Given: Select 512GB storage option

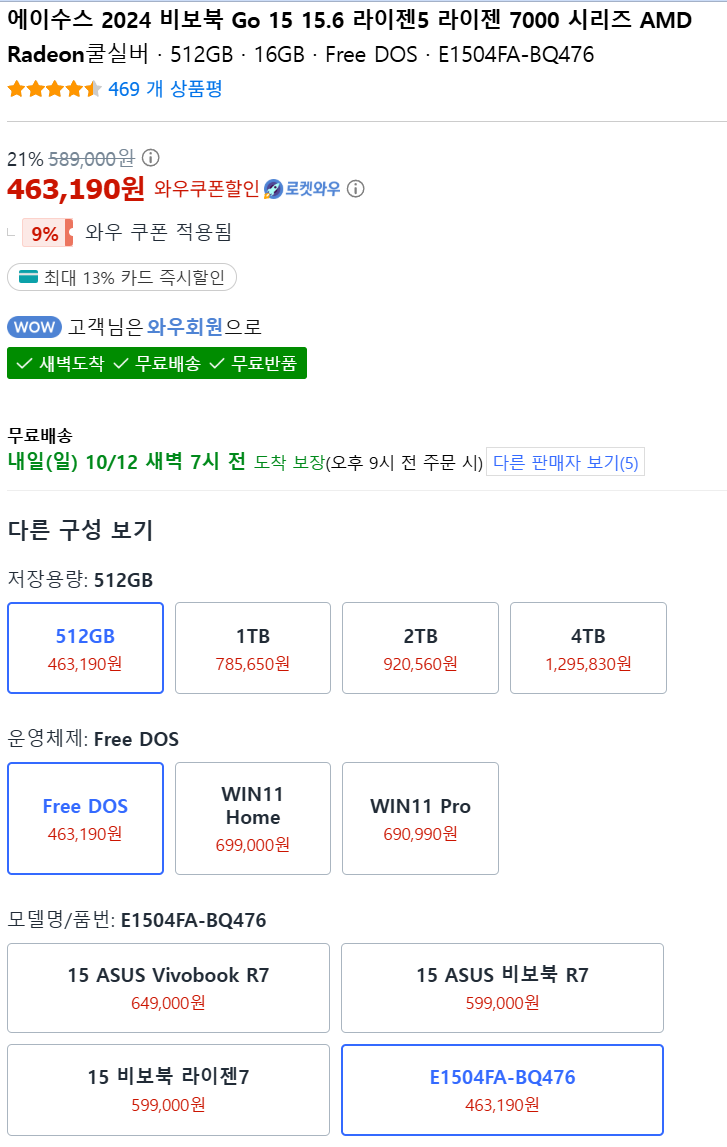Looking at the screenshot, I should (x=85, y=648).
